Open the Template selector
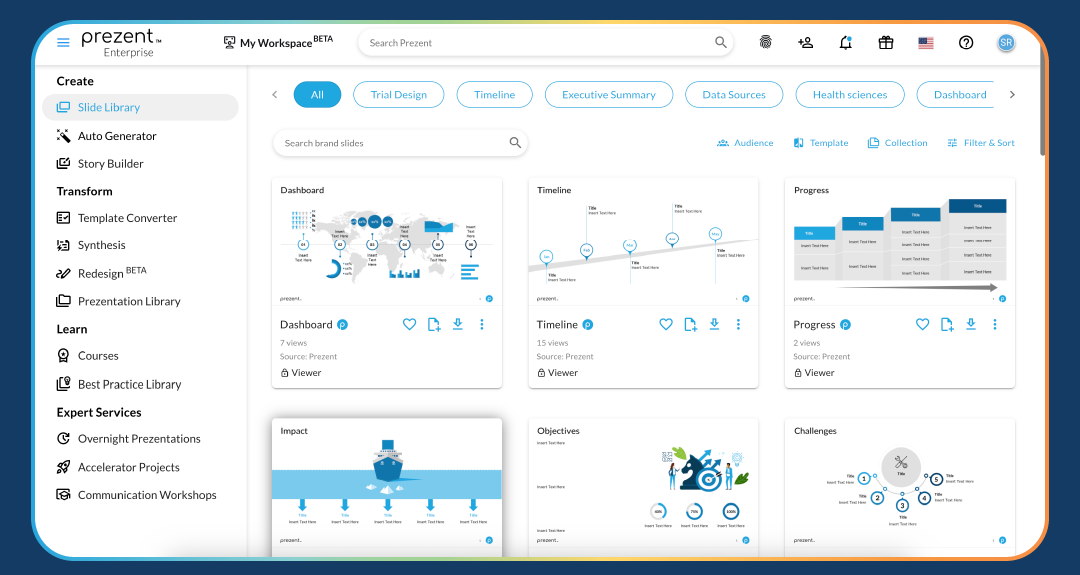 tap(820, 143)
